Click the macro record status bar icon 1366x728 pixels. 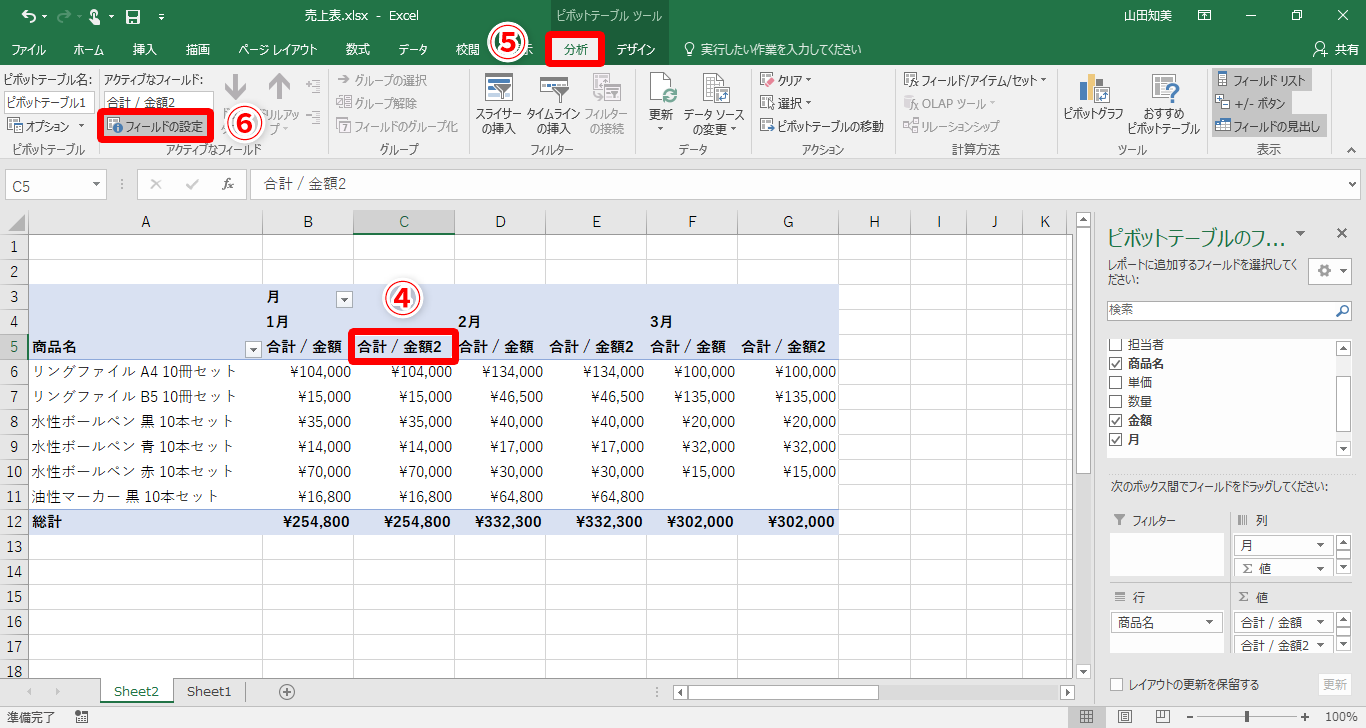[x=81, y=716]
